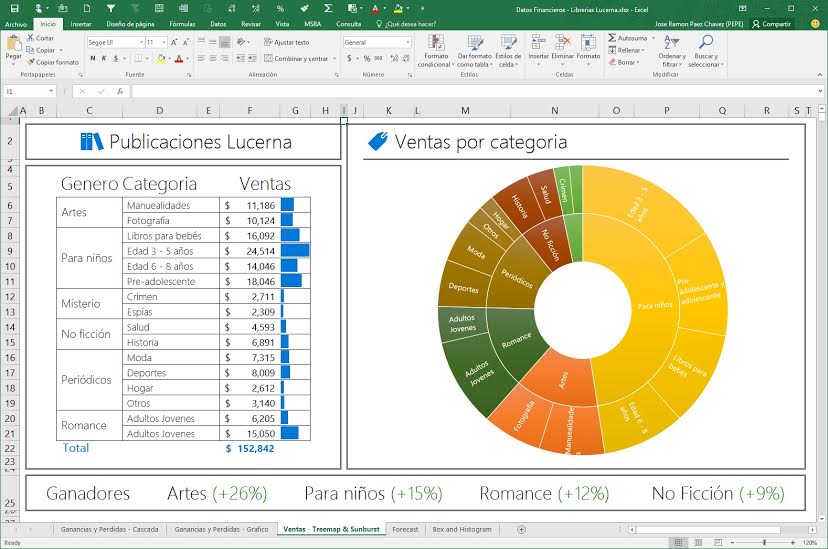
Task: Open the Segoe UI font name dropdown
Action: click(x=138, y=43)
